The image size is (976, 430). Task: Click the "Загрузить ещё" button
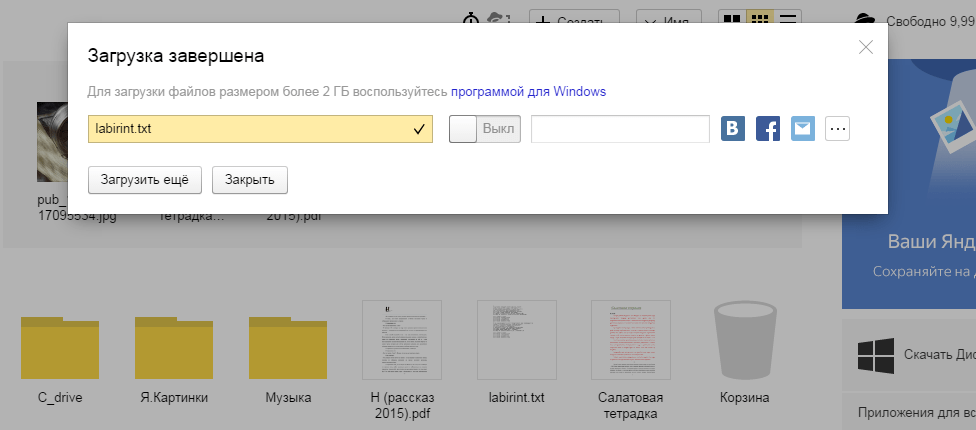tap(145, 179)
